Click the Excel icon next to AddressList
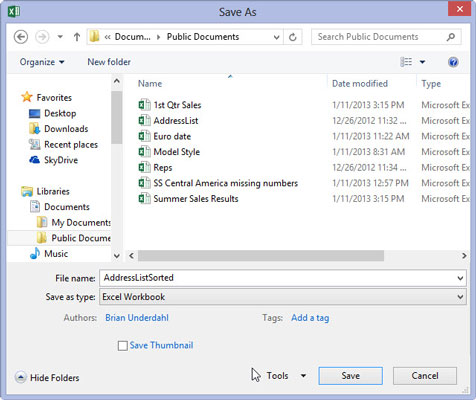 (144, 120)
